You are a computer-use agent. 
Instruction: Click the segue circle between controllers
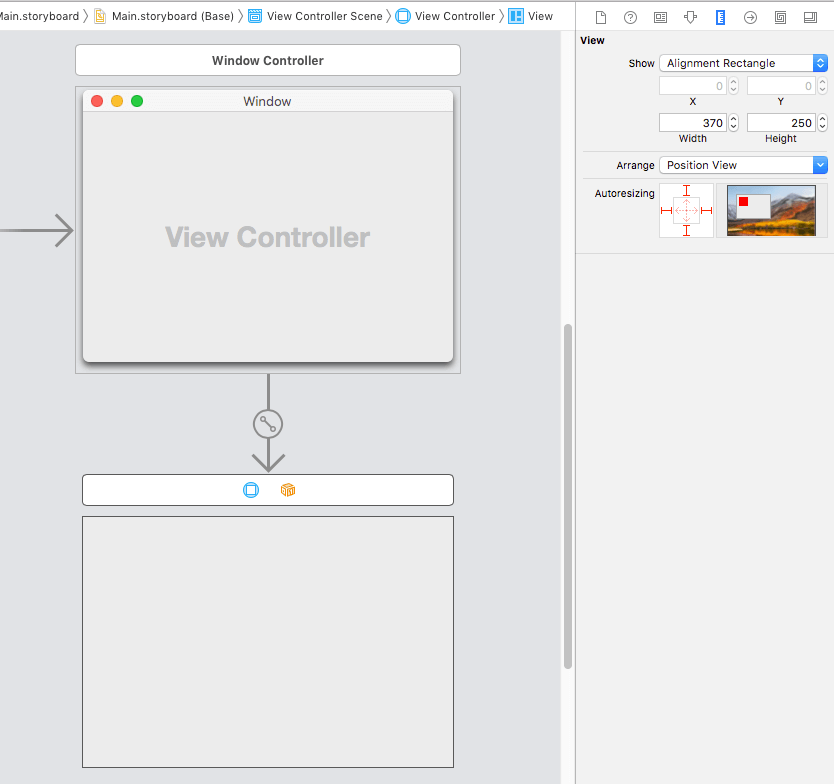pyautogui.click(x=268, y=424)
